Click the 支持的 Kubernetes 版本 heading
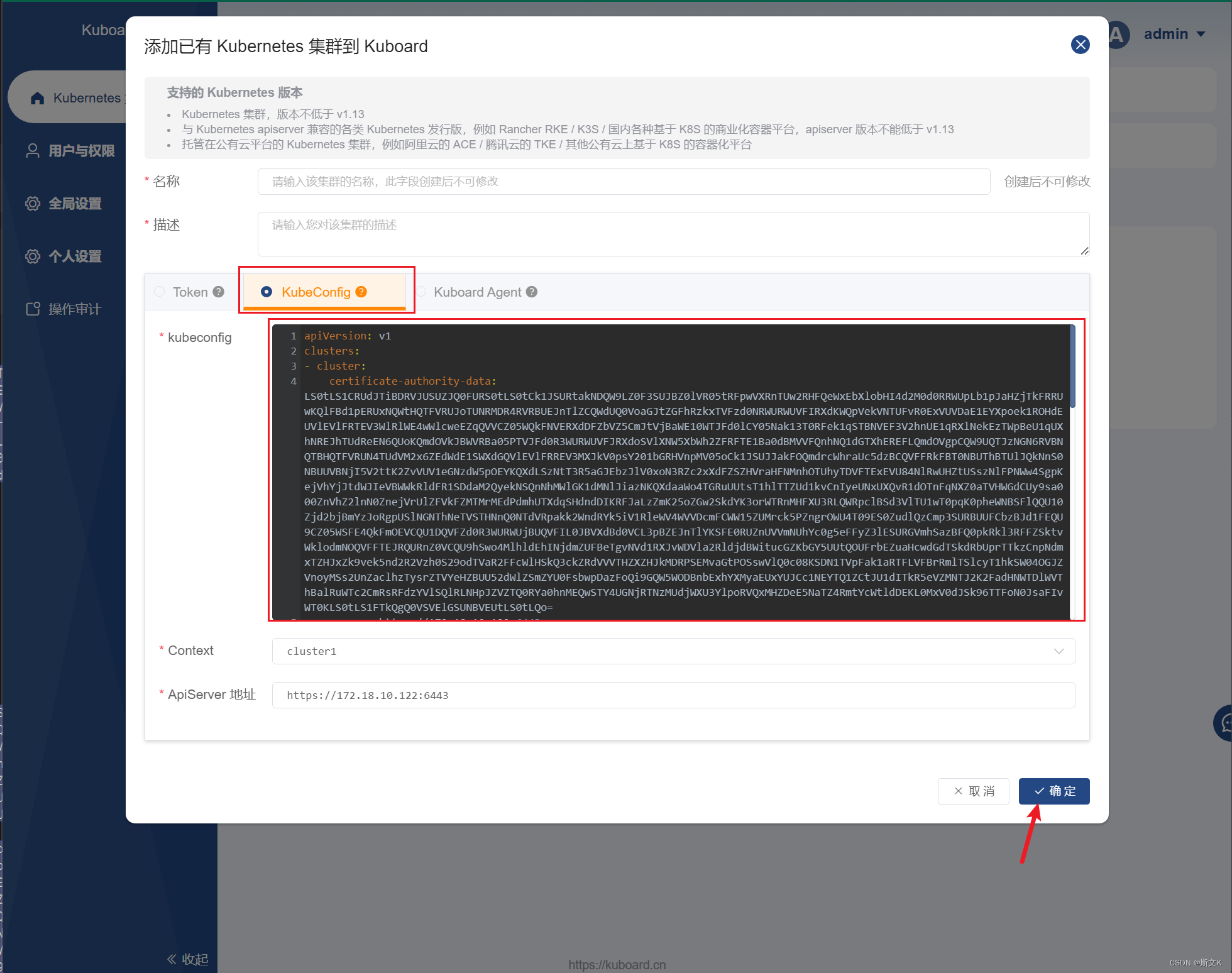 point(234,92)
